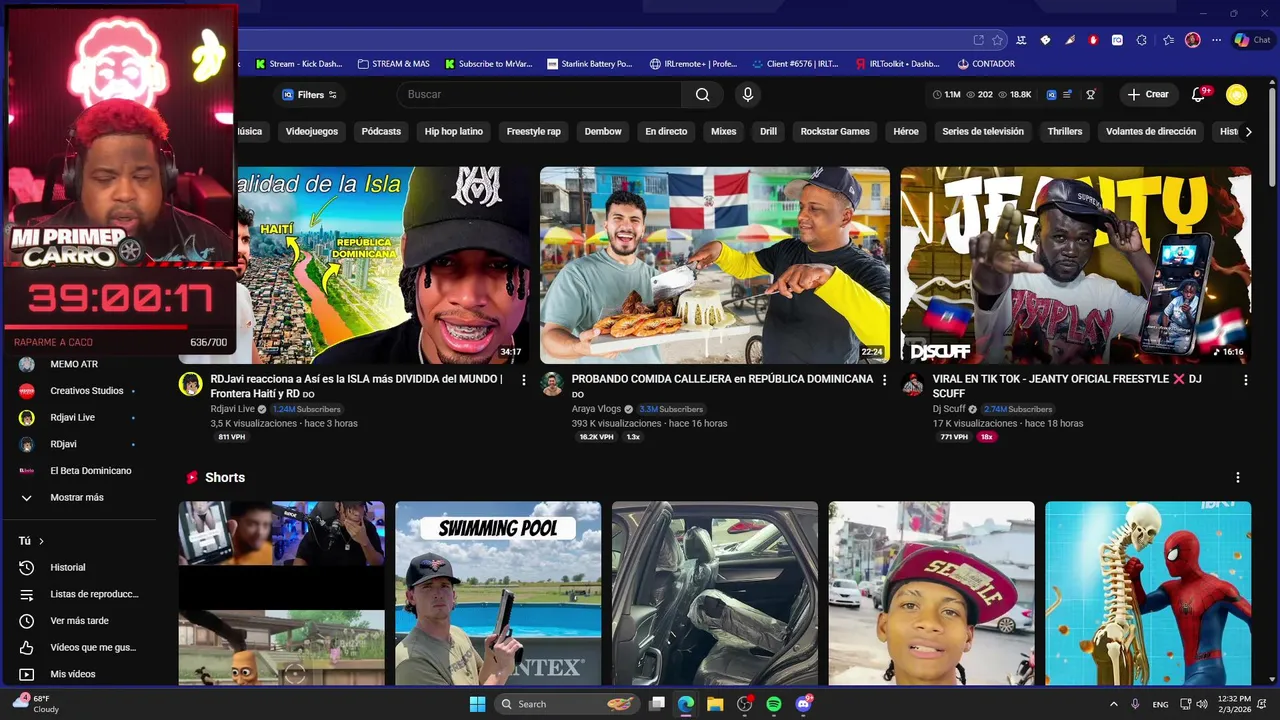Click the YouTube search magnifier button
Viewport: 1280px width, 720px height.
(702, 94)
